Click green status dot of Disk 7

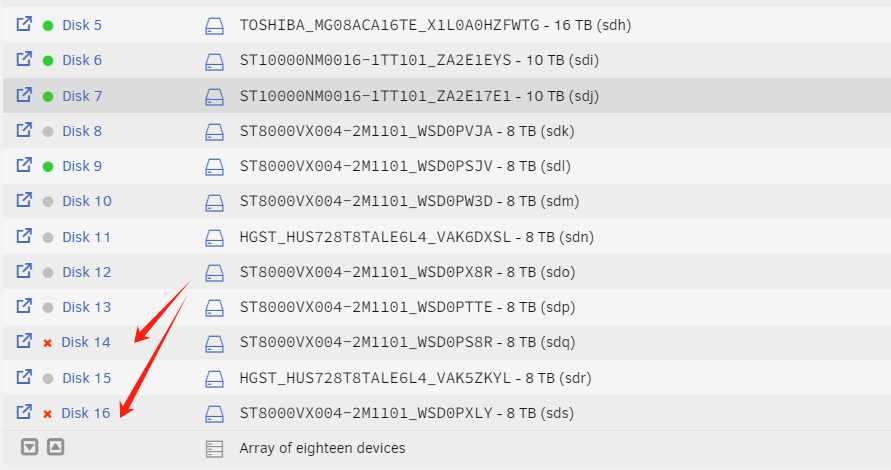(x=48, y=96)
